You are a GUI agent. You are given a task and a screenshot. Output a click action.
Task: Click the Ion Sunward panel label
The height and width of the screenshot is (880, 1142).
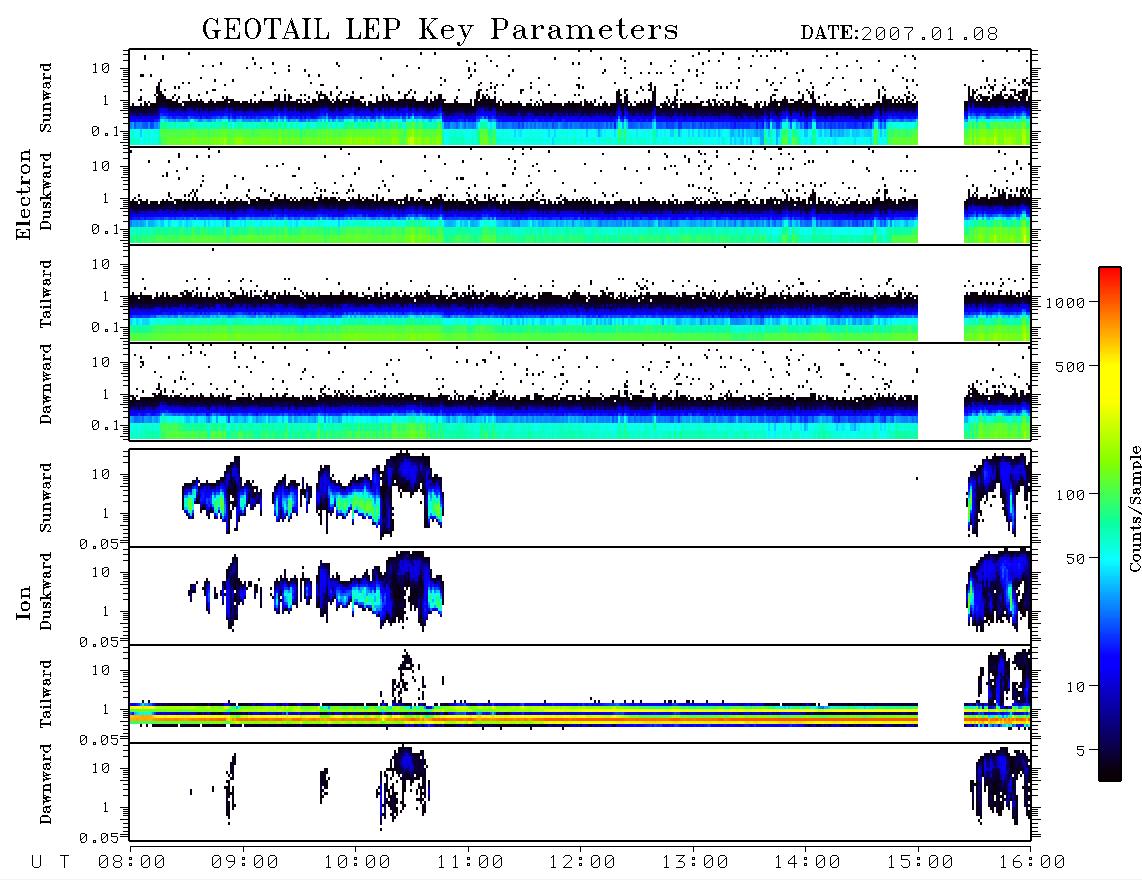coord(46,498)
